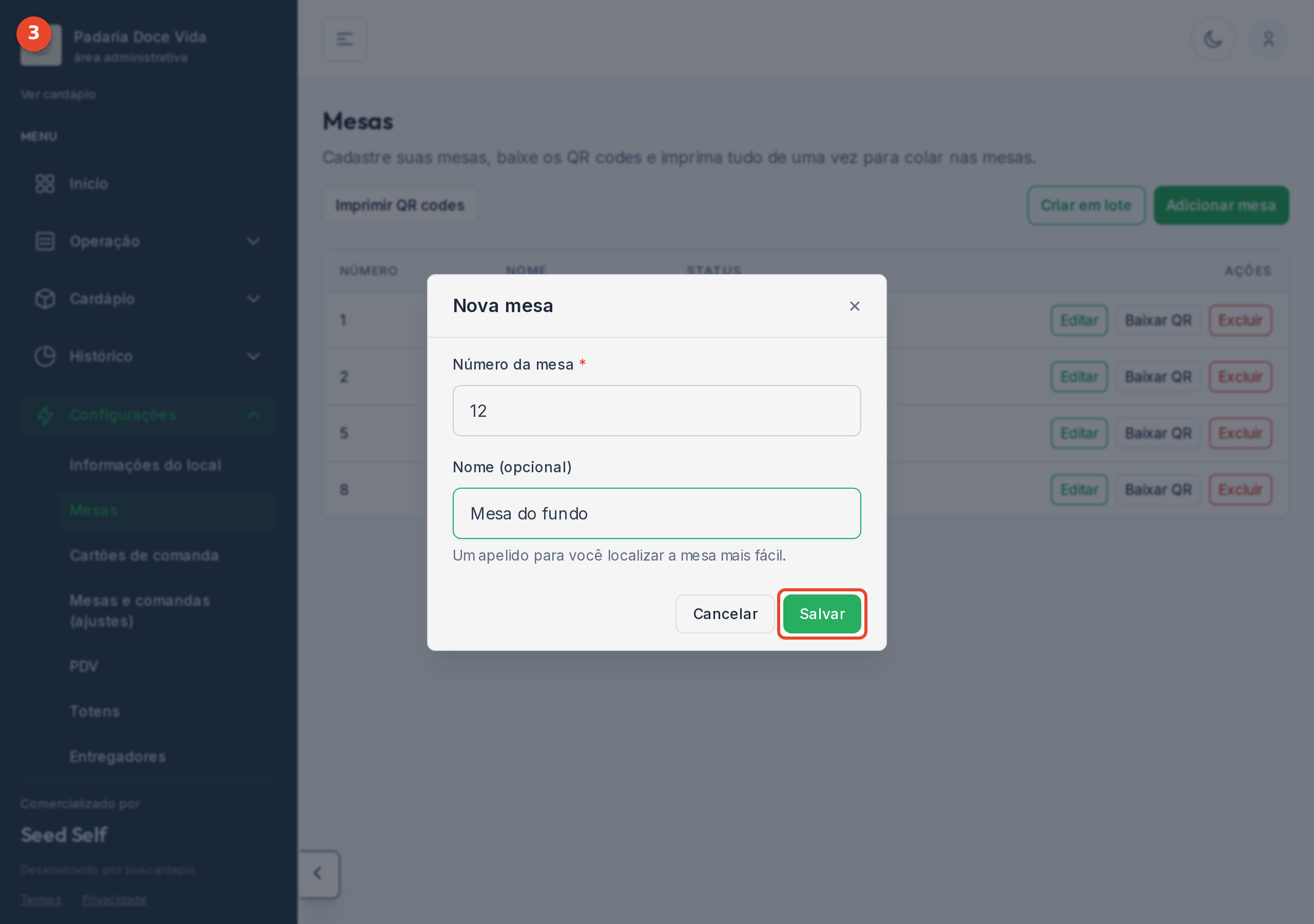The height and width of the screenshot is (924, 1314).
Task: Cancel the Nova mesa dialog
Action: coord(725,614)
